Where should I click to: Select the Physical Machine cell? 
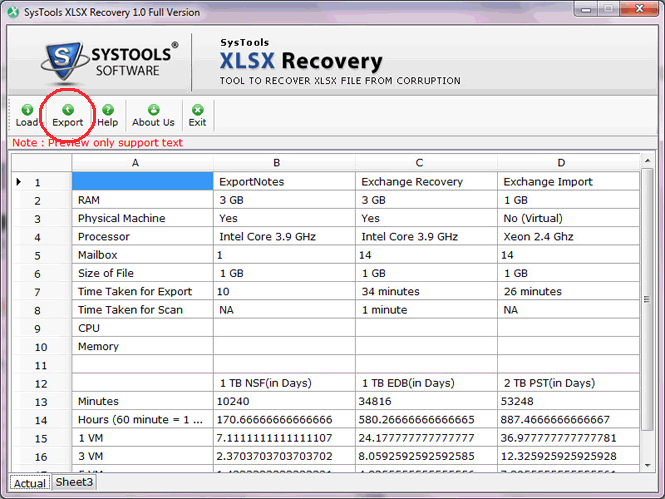[x=142, y=218]
